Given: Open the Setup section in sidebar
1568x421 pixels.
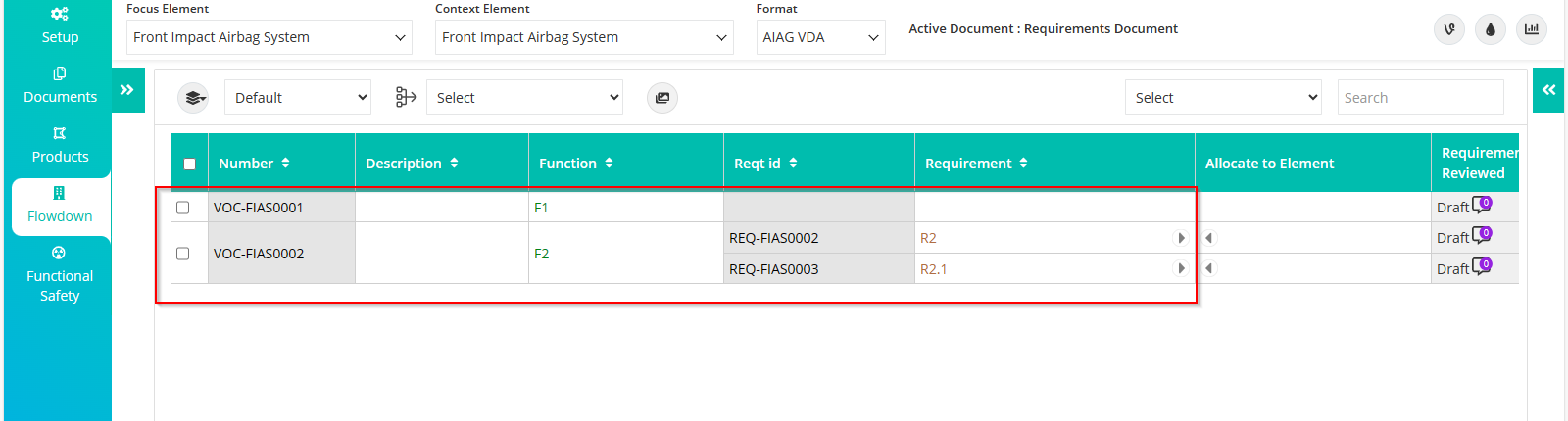Looking at the screenshot, I should point(60,25).
